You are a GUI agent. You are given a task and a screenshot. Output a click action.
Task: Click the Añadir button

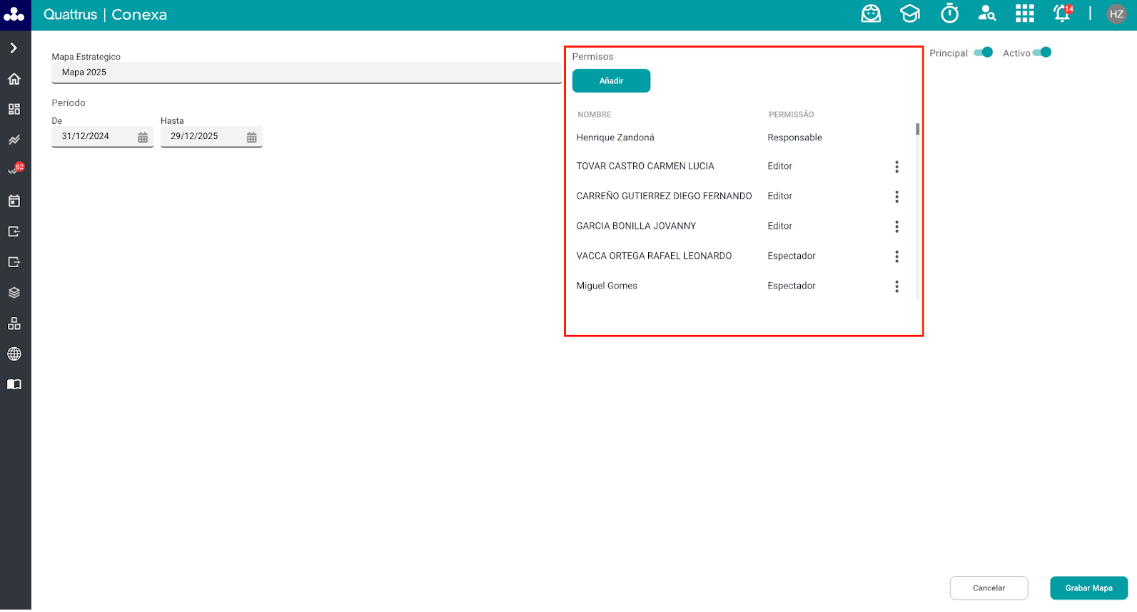(x=611, y=81)
